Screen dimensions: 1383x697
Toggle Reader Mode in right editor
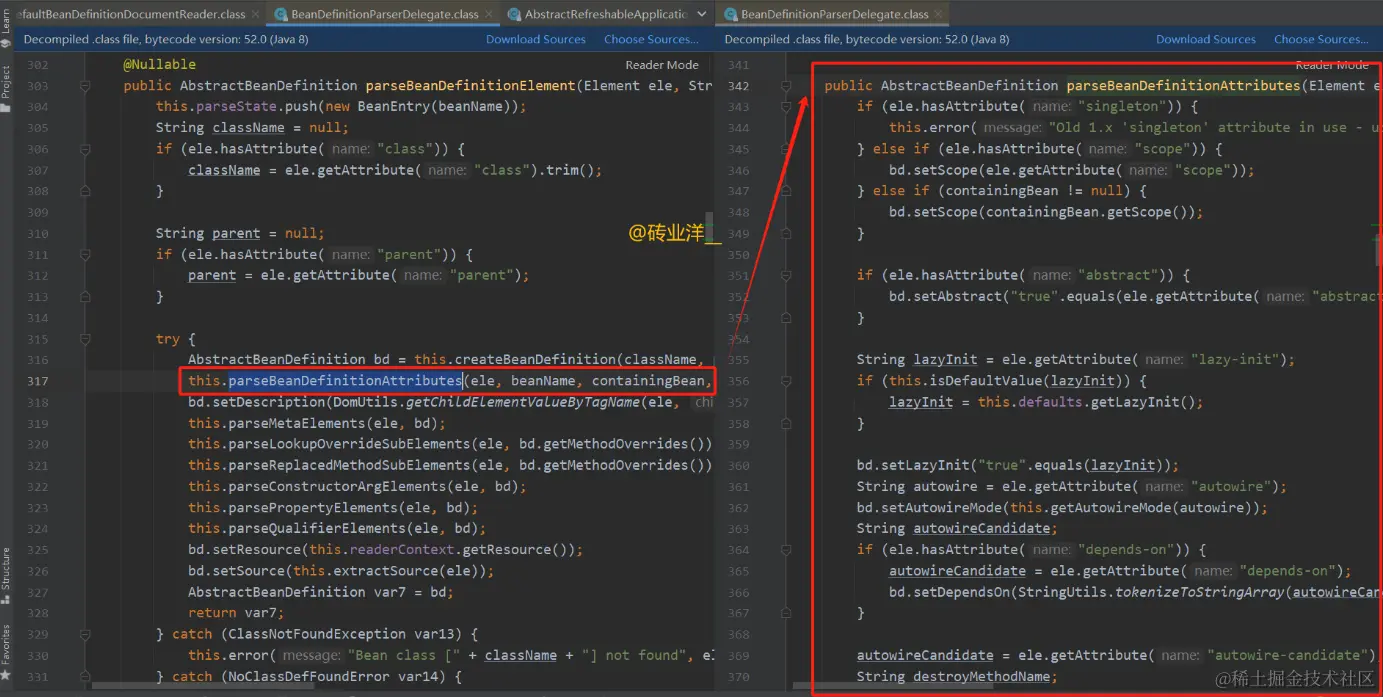(1332, 64)
